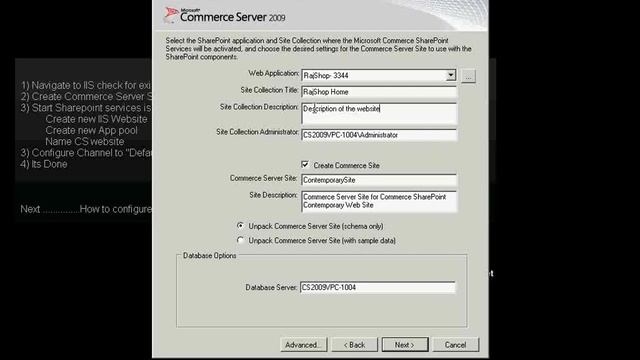Click the Site Description text box

point(379,201)
